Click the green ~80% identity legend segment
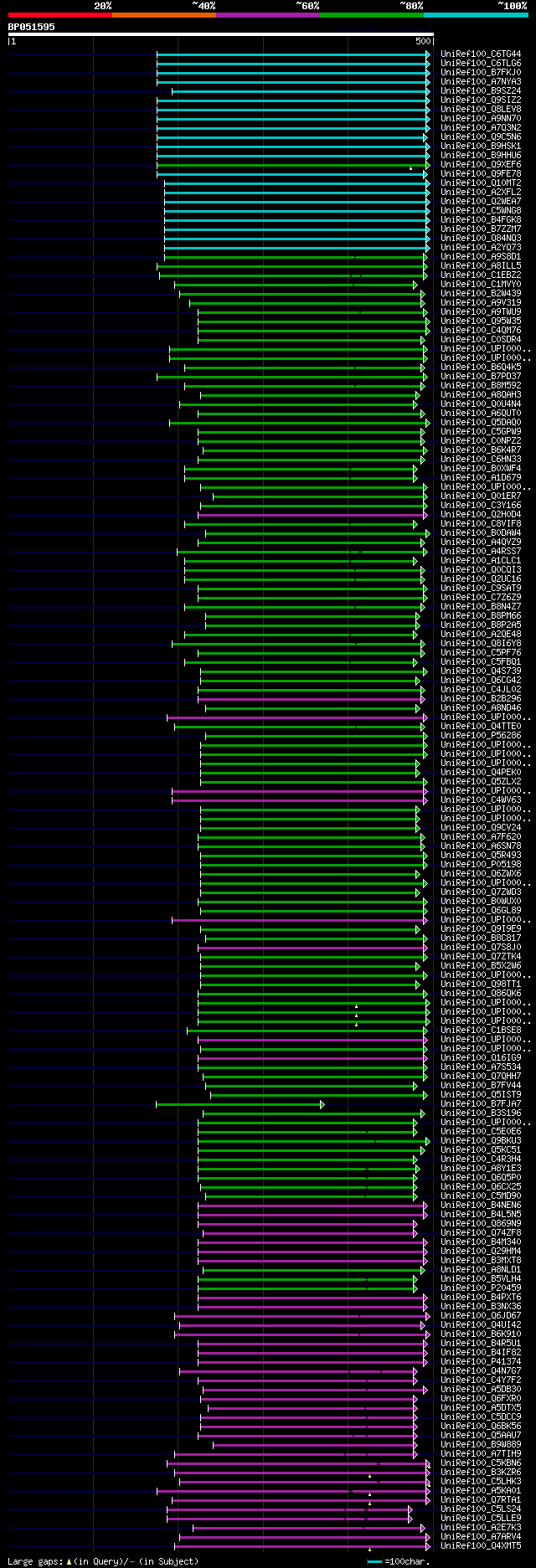The image size is (536, 1568). pyautogui.click(x=372, y=15)
